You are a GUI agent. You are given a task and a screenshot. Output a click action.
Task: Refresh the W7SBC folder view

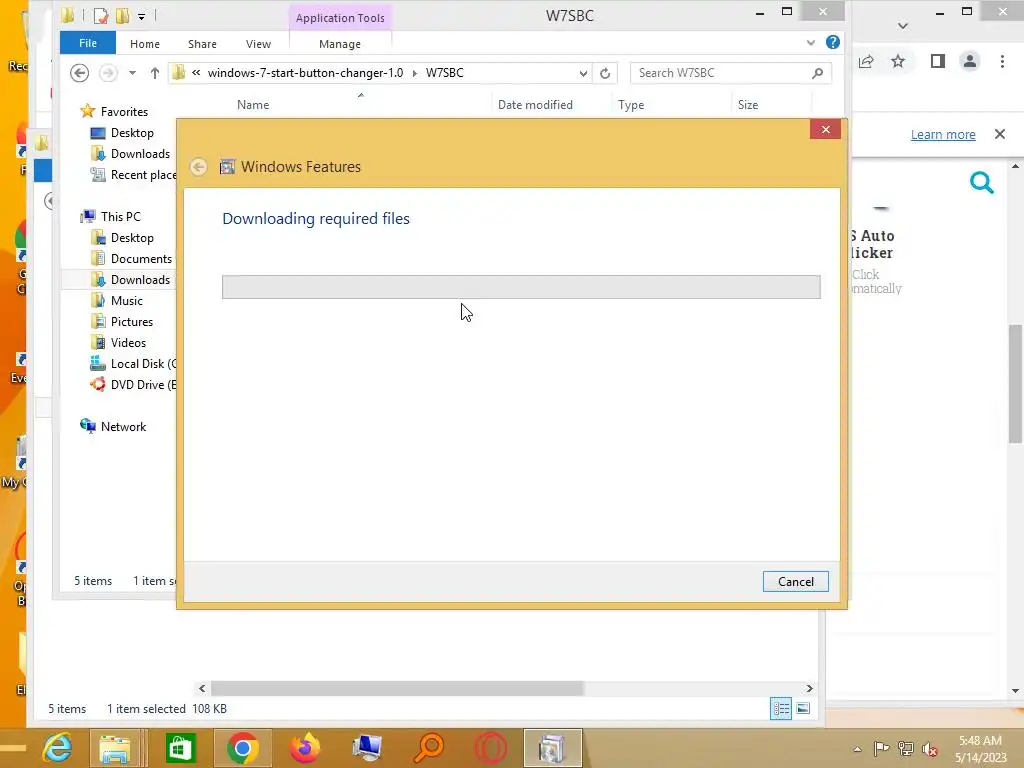point(605,73)
